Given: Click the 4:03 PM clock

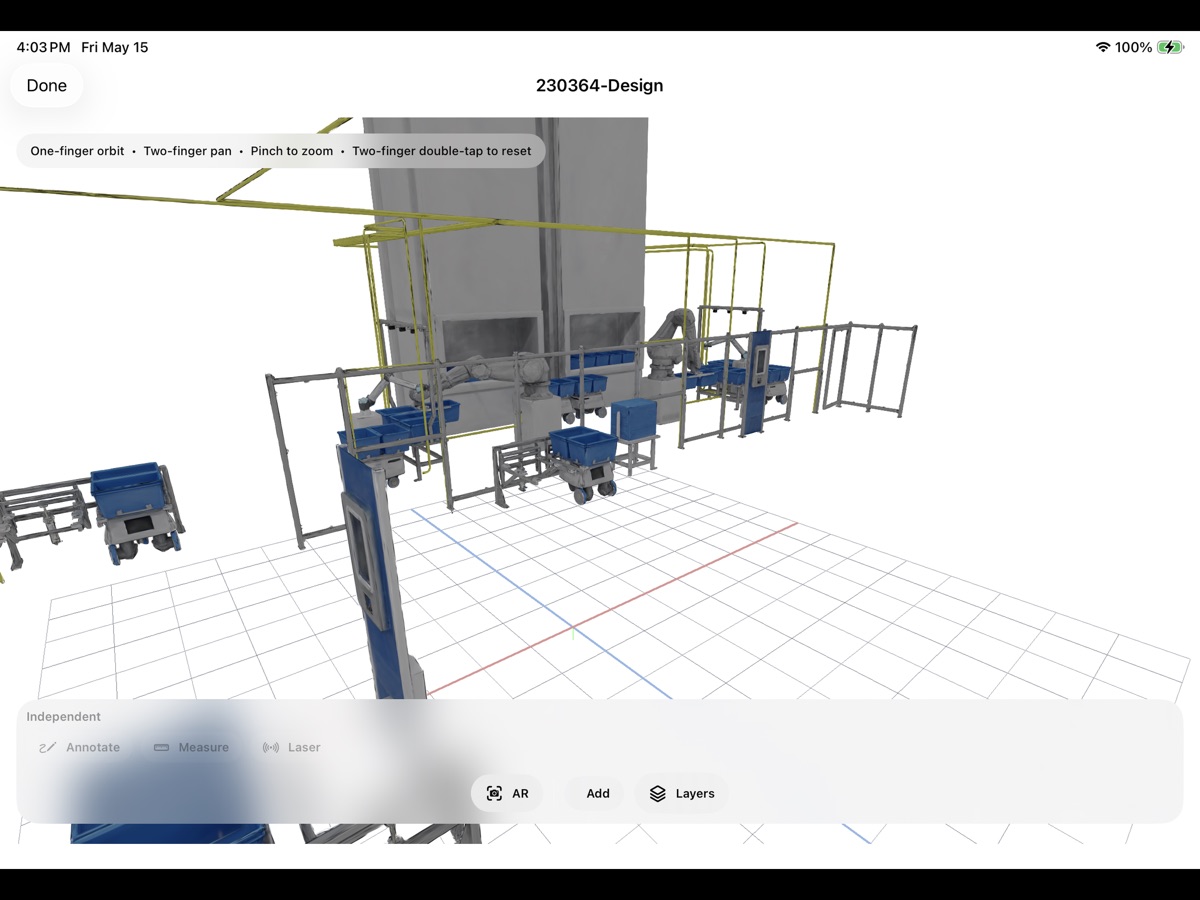Looking at the screenshot, I should [x=43, y=47].
